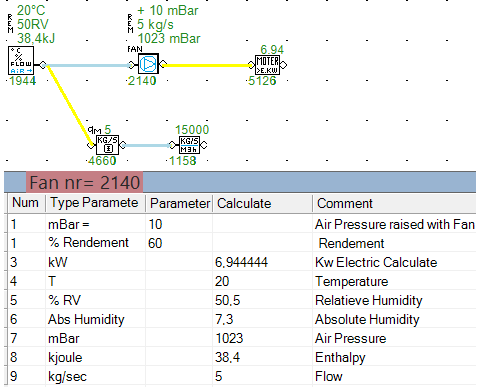This screenshot has height=391, width=478.
Task: Click the 'Kw Electric Calculate' comment
Action: [x=376, y=262]
